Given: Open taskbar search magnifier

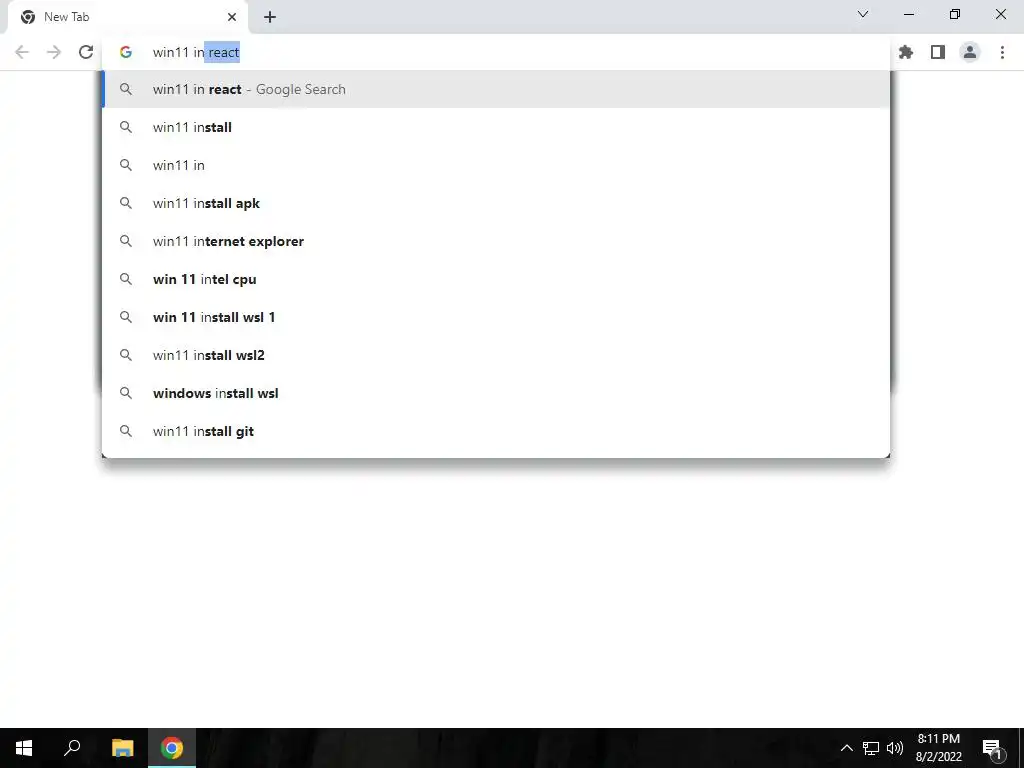Looking at the screenshot, I should pos(72,748).
